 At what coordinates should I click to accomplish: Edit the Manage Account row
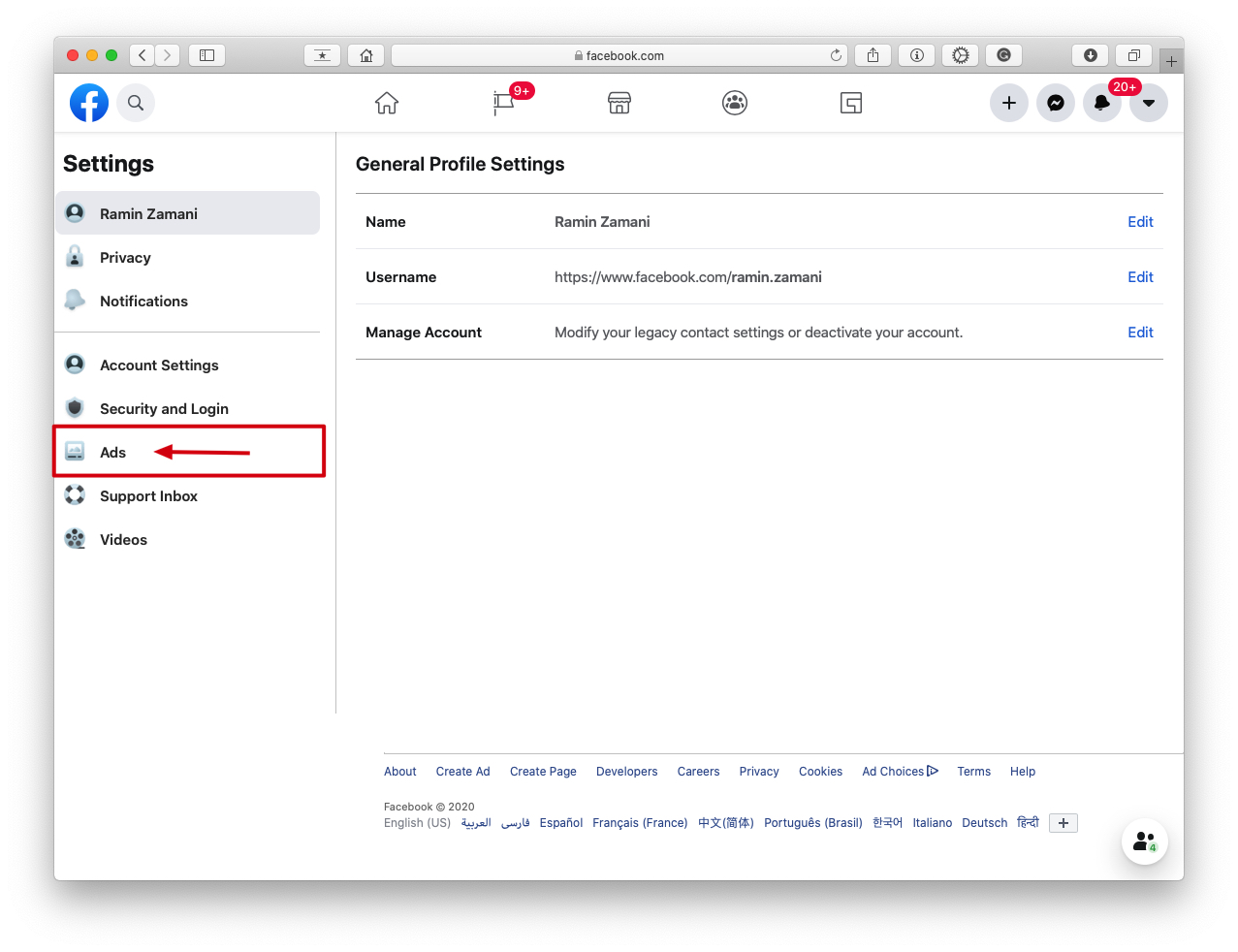click(x=1140, y=333)
